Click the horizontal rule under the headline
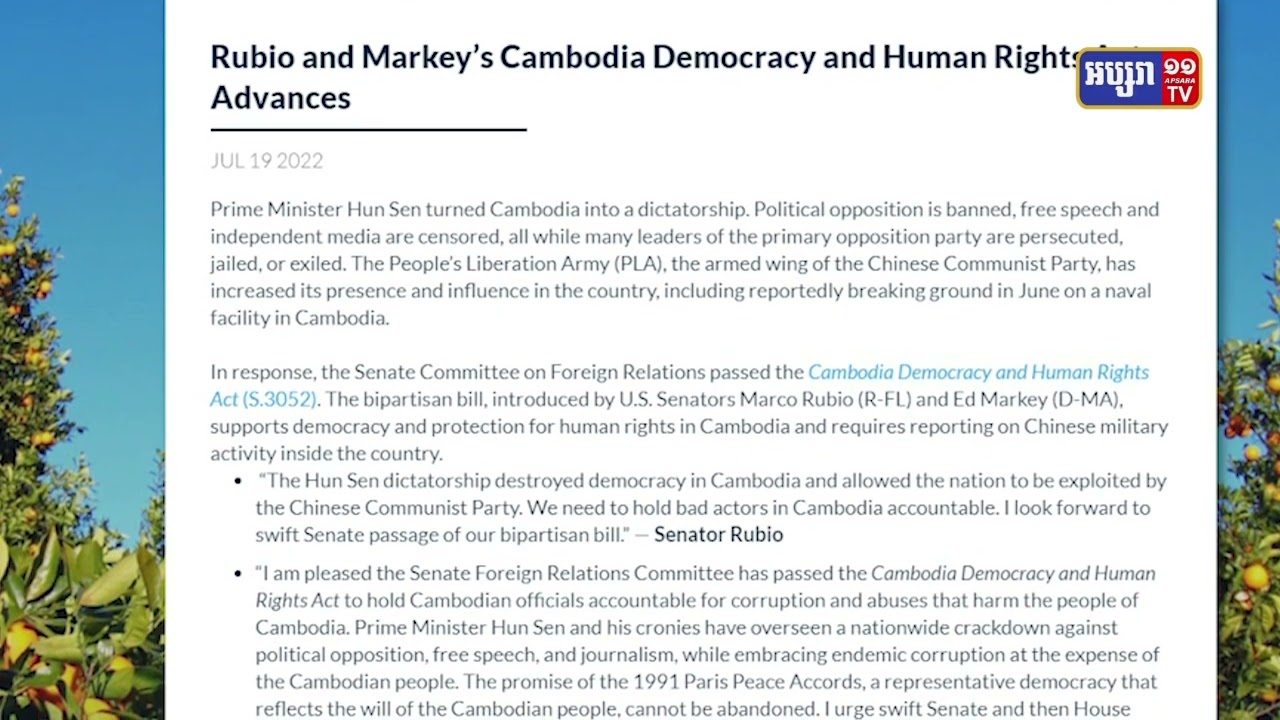Viewport: 1280px width, 720px height. pyautogui.click(x=368, y=129)
